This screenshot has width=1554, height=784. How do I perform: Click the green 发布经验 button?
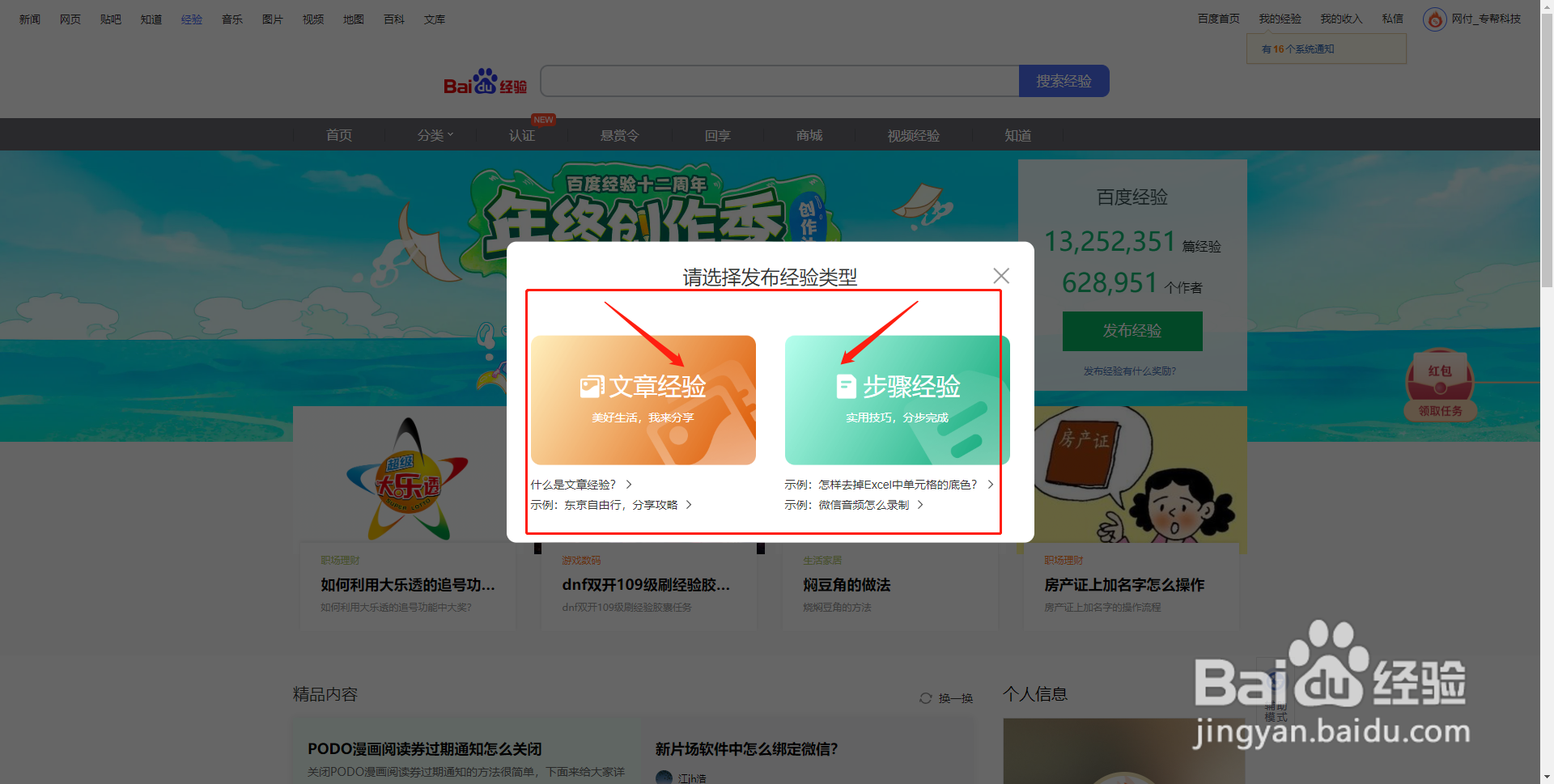(1132, 331)
